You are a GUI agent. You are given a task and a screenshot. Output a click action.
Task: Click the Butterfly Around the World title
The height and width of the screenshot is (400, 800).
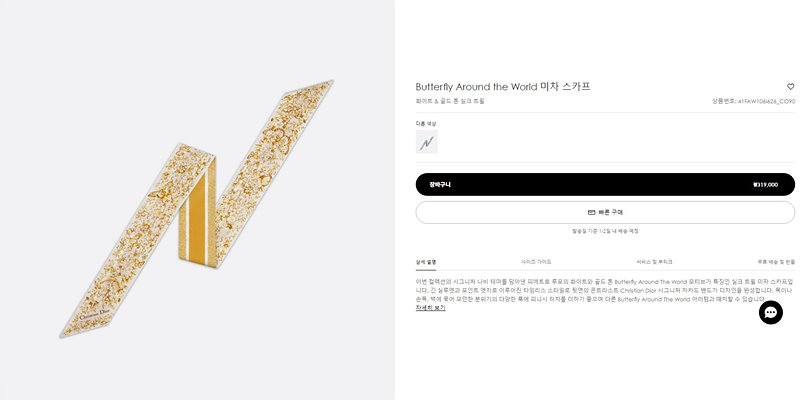coord(503,87)
